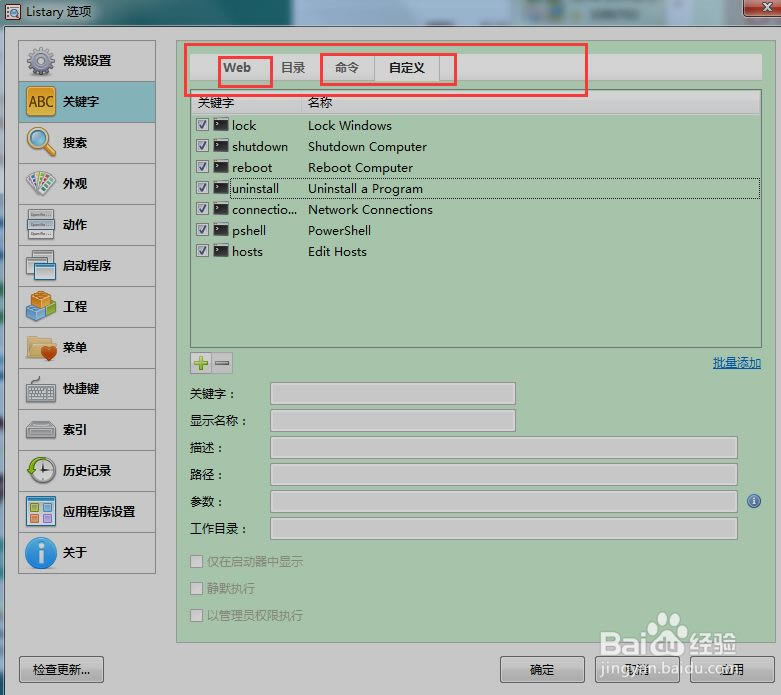Screen dimensions: 781x695
Task: Switch to the 自定义 tab
Action: pos(407,67)
